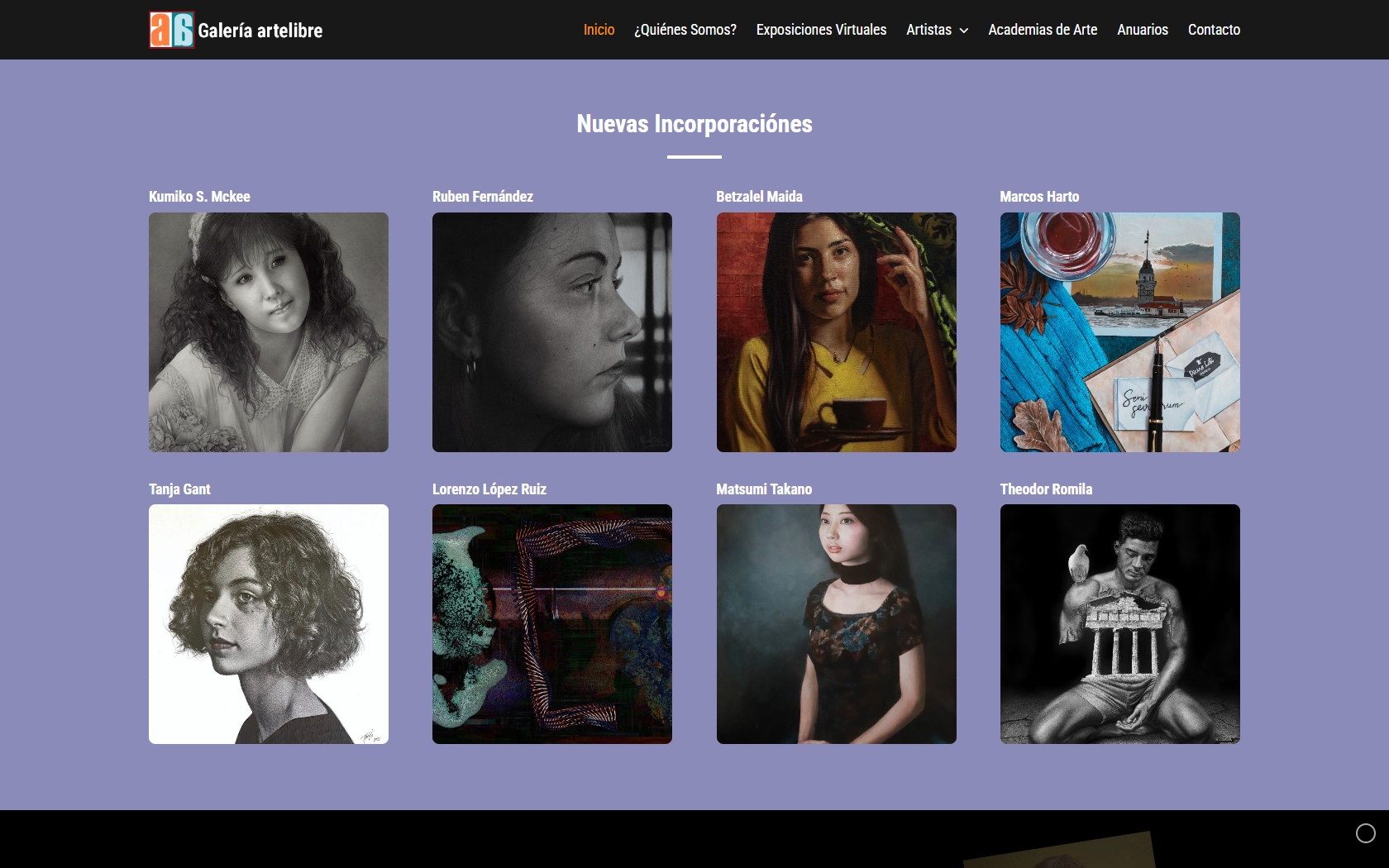This screenshot has height=868, width=1389.
Task: Open Theodor Romila artwork thumbnail
Action: click(x=1119, y=625)
